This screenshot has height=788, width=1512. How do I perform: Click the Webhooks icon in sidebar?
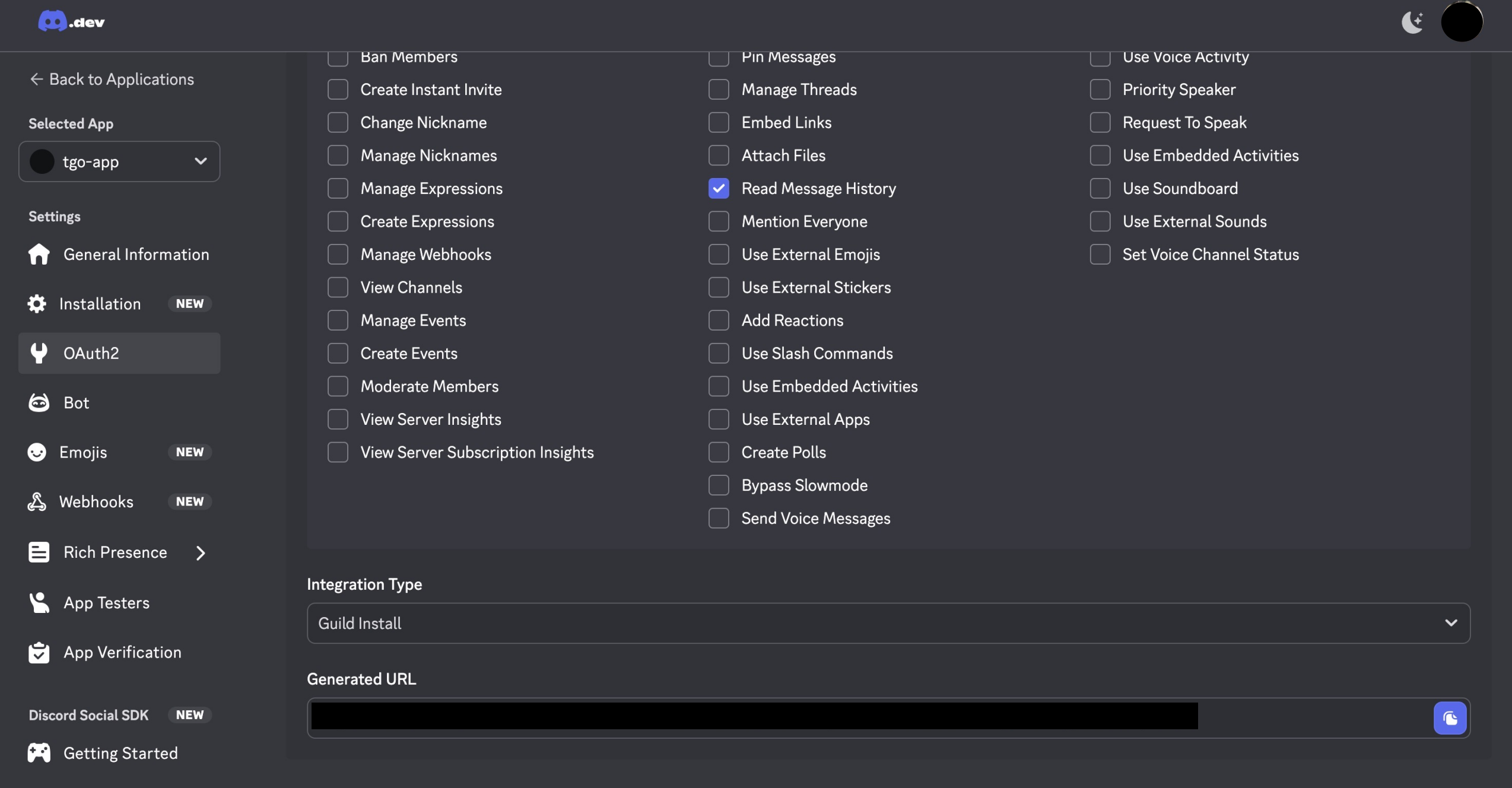pyautogui.click(x=37, y=502)
